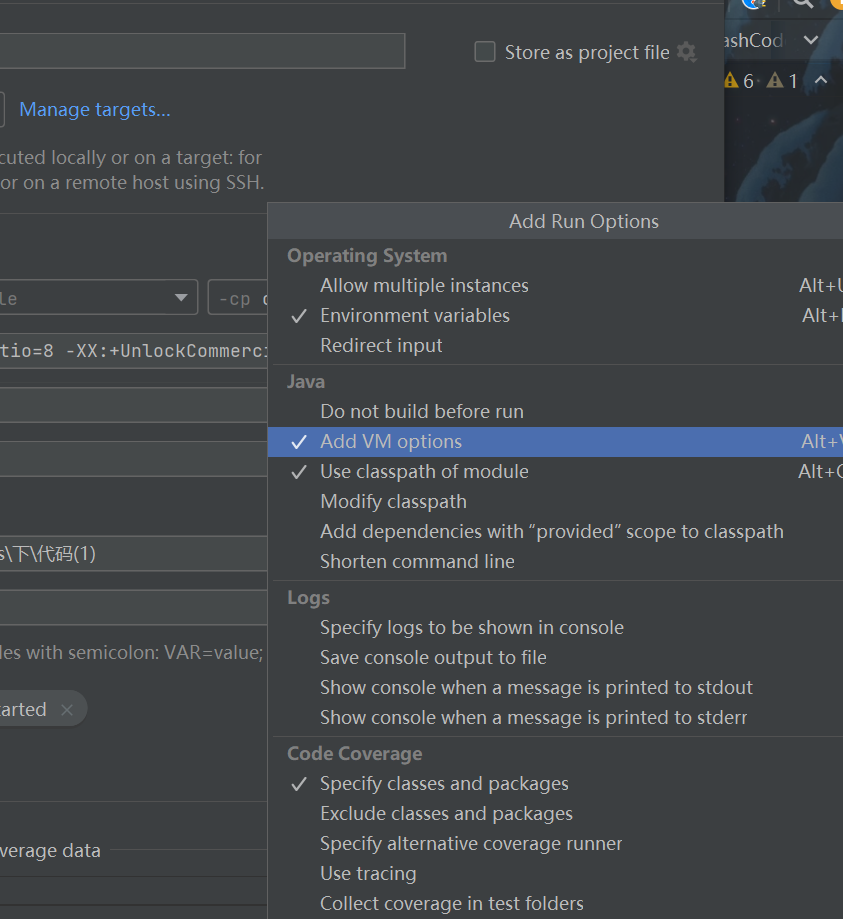
Task: Toggle the Use classpath of module option
Action: (x=424, y=471)
